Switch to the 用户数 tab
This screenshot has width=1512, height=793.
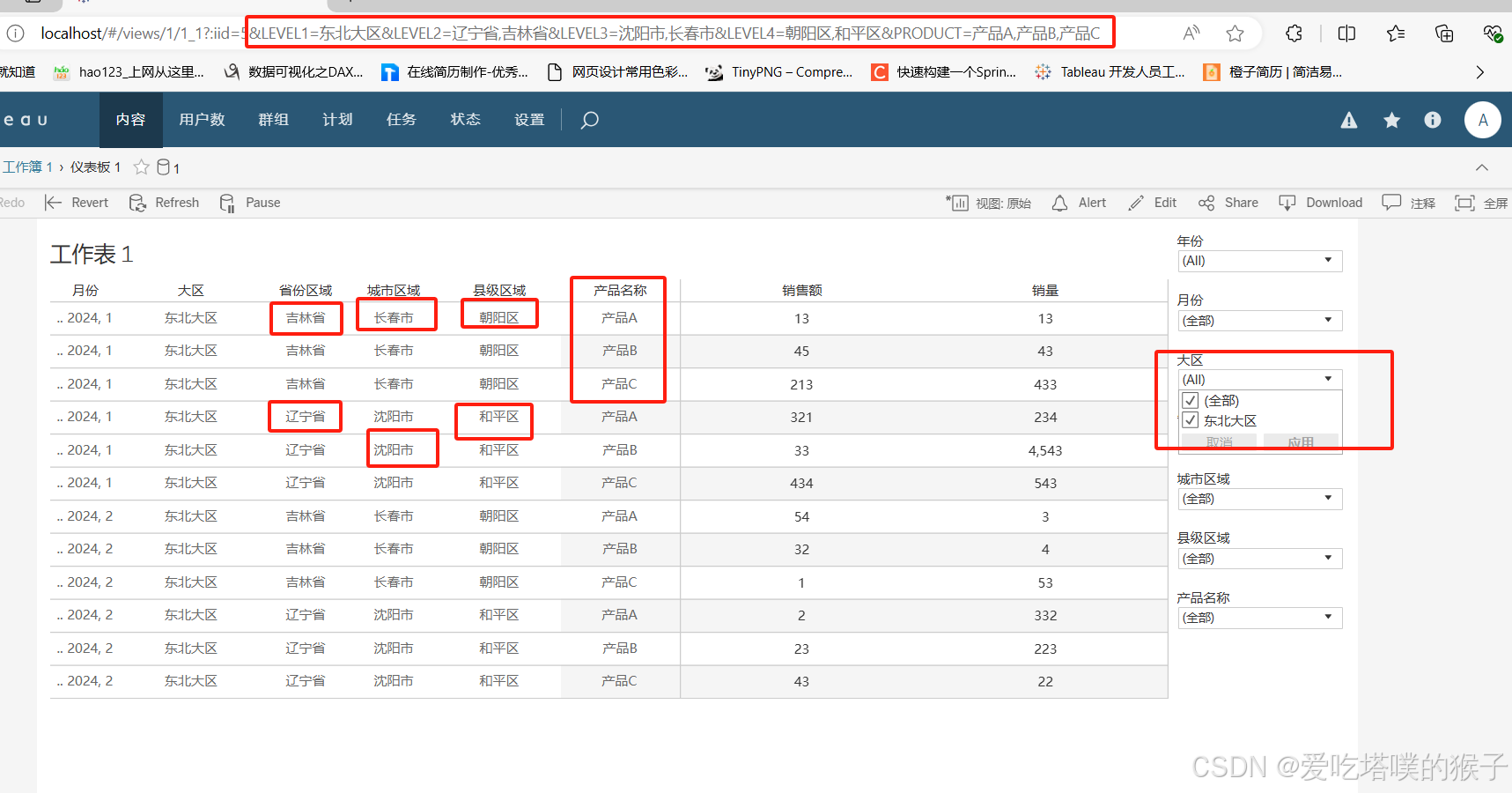point(202,120)
